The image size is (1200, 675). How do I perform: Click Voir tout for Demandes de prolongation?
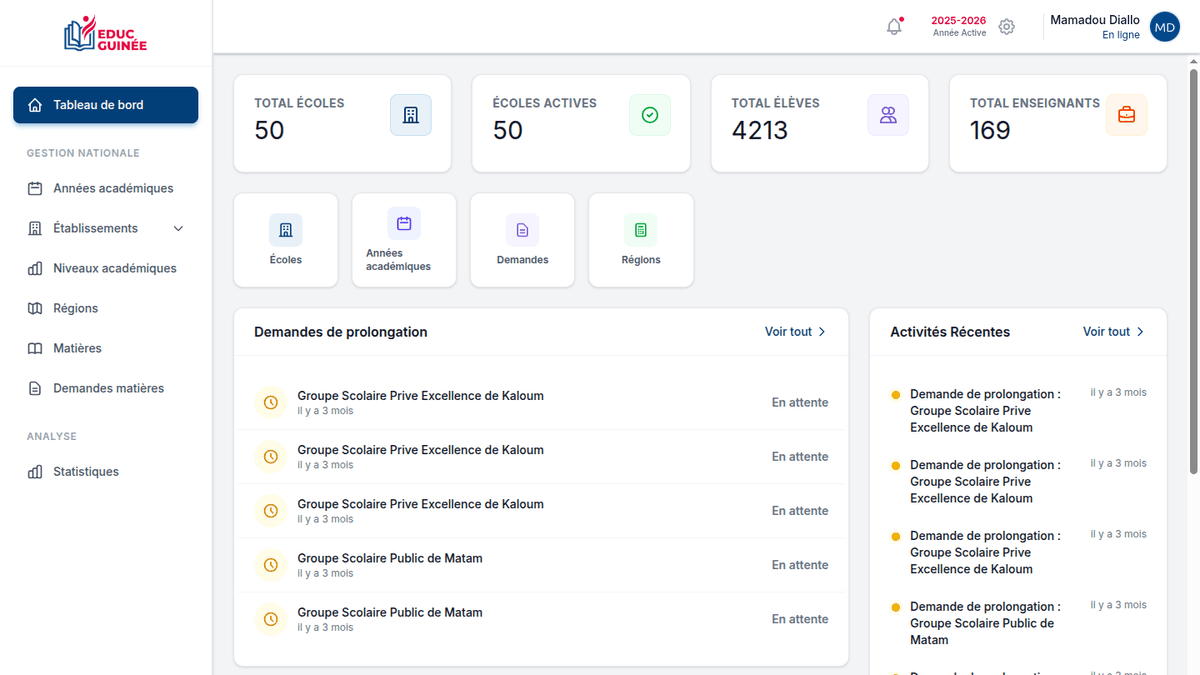796,332
